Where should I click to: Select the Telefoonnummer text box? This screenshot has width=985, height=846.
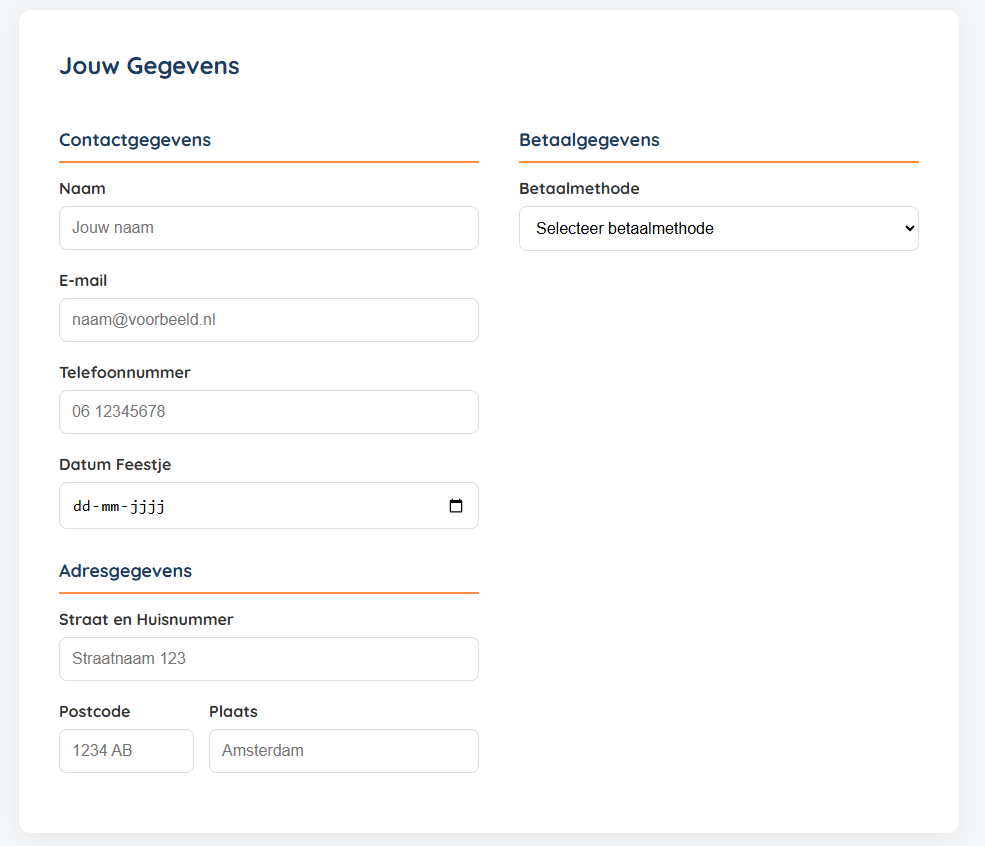268,412
